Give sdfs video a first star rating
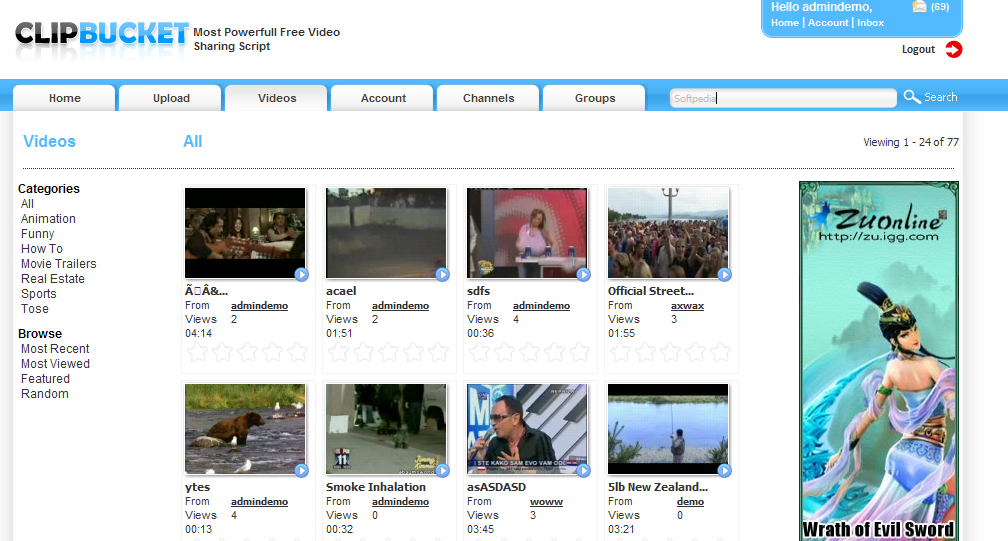Viewport: 1008px width, 541px height. [x=479, y=352]
